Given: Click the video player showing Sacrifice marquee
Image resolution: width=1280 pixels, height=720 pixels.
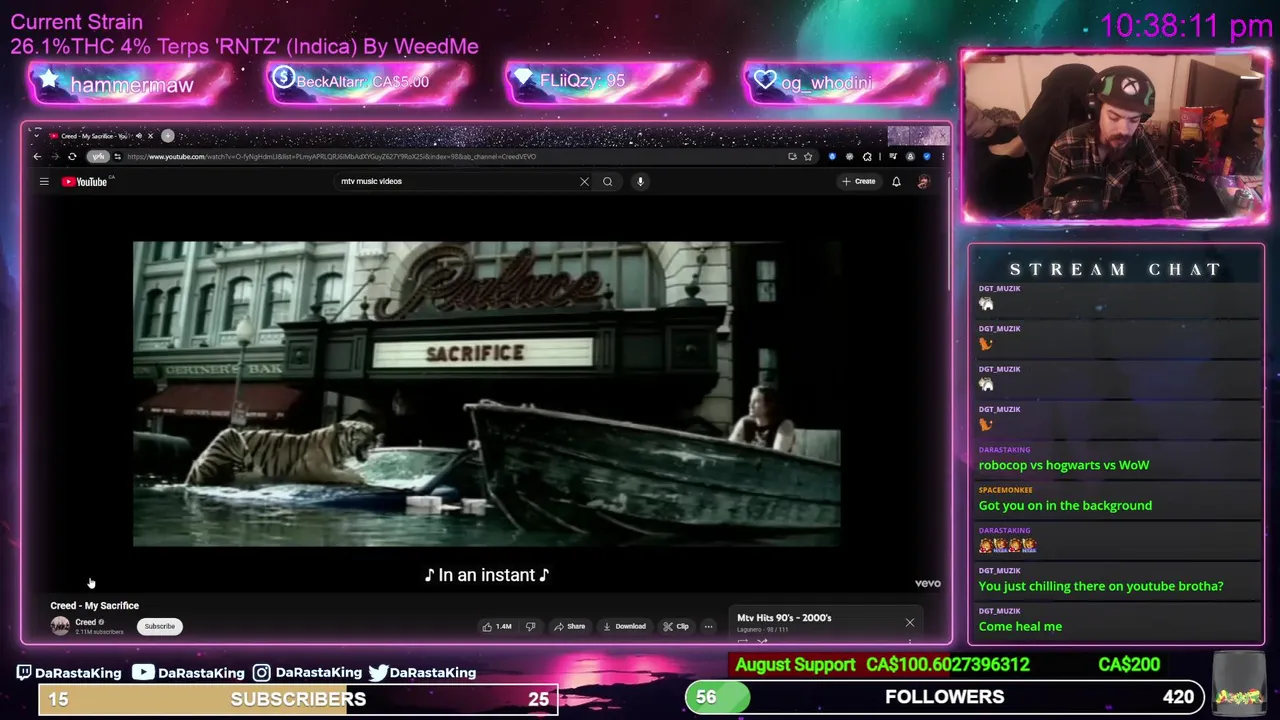Looking at the screenshot, I should [x=487, y=394].
